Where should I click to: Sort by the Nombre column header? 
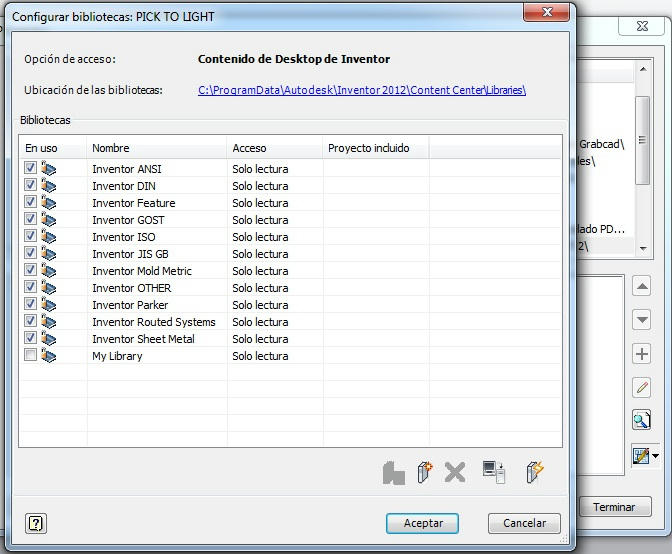pos(157,148)
